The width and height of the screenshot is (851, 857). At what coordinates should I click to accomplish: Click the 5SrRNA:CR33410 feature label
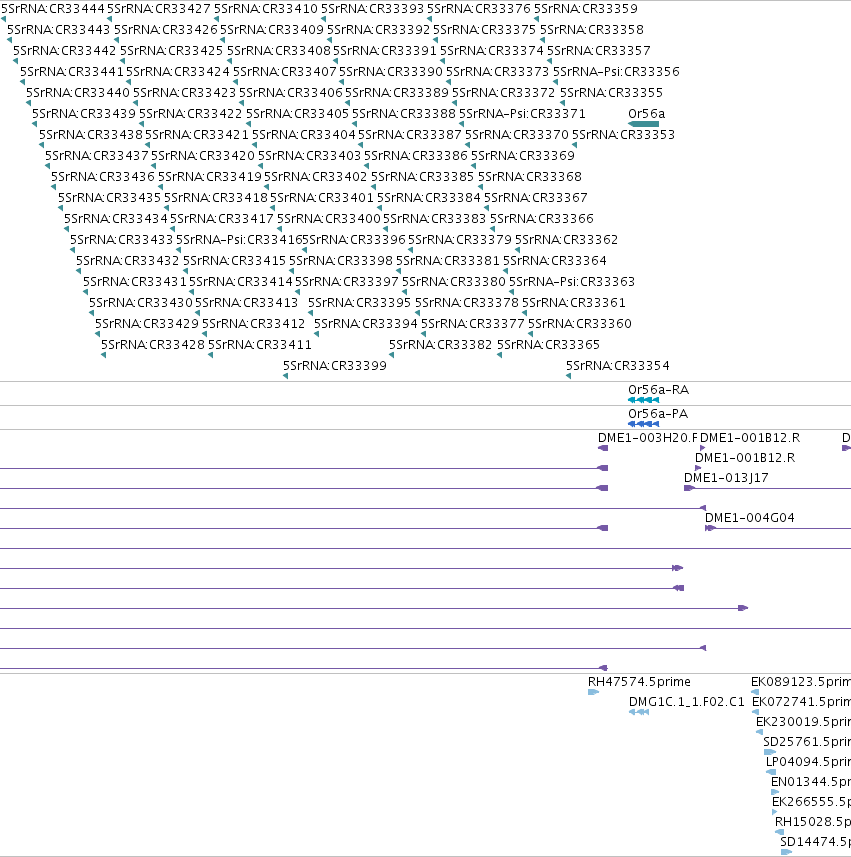(266, 9)
